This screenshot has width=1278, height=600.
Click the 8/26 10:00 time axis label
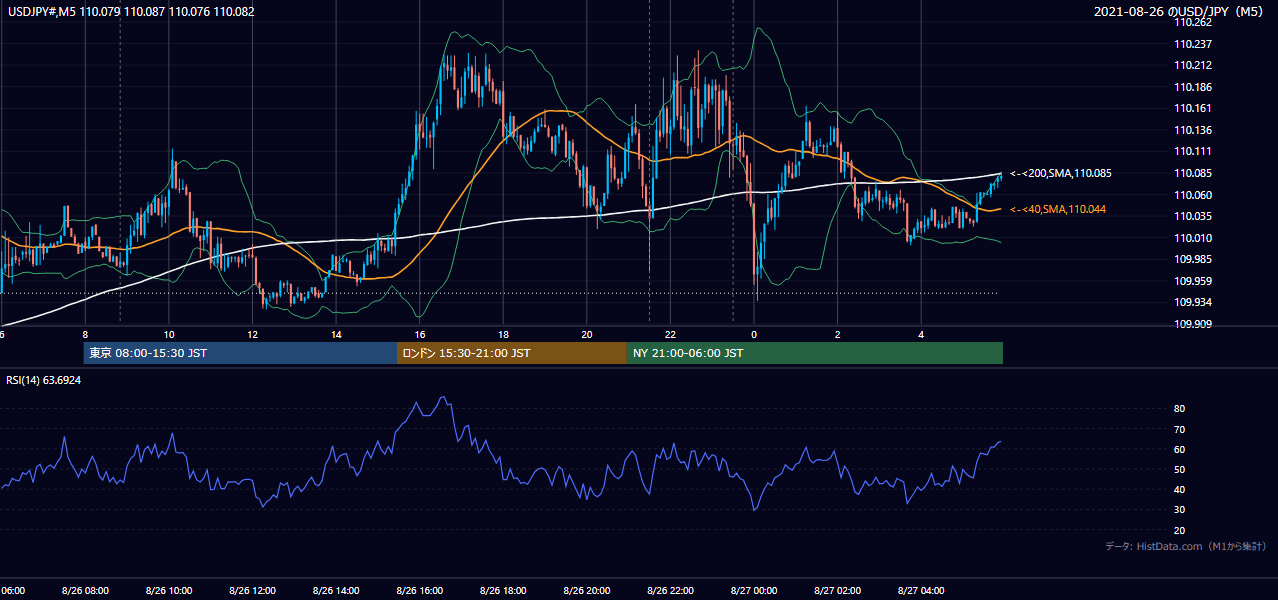click(169, 591)
